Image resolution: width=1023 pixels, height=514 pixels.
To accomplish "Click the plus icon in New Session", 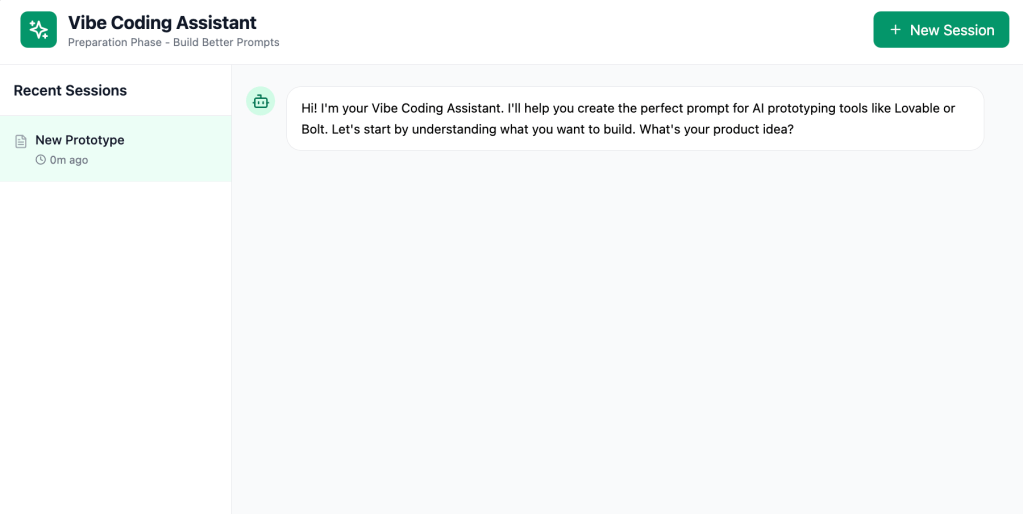I will [895, 30].
